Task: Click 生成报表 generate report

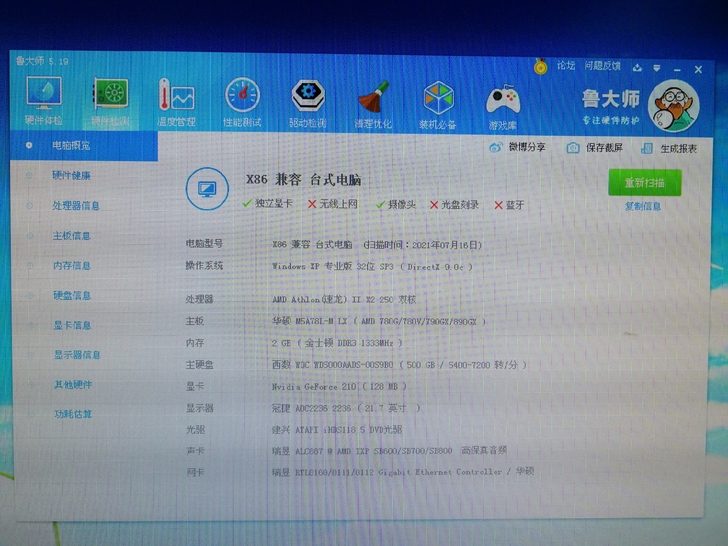Action: tap(678, 149)
